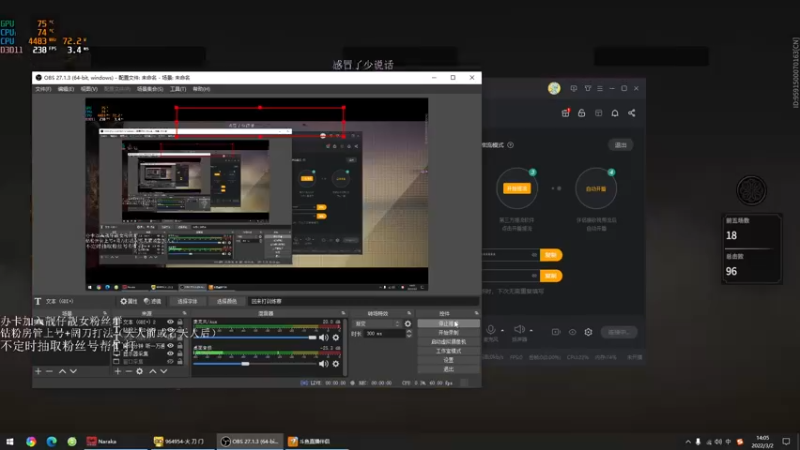800x450 pixels.
Task: Open settings gear in Douyu bottom bar
Action: pos(588,332)
